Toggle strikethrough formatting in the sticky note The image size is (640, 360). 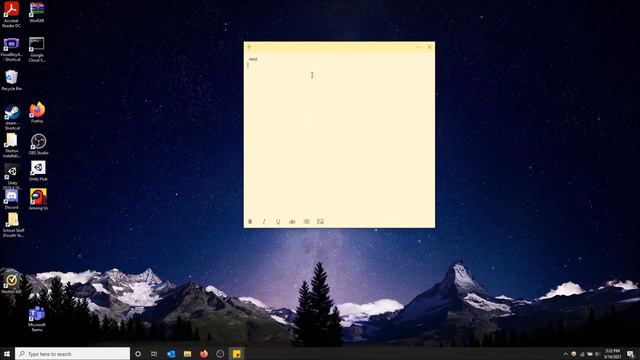[x=292, y=222]
